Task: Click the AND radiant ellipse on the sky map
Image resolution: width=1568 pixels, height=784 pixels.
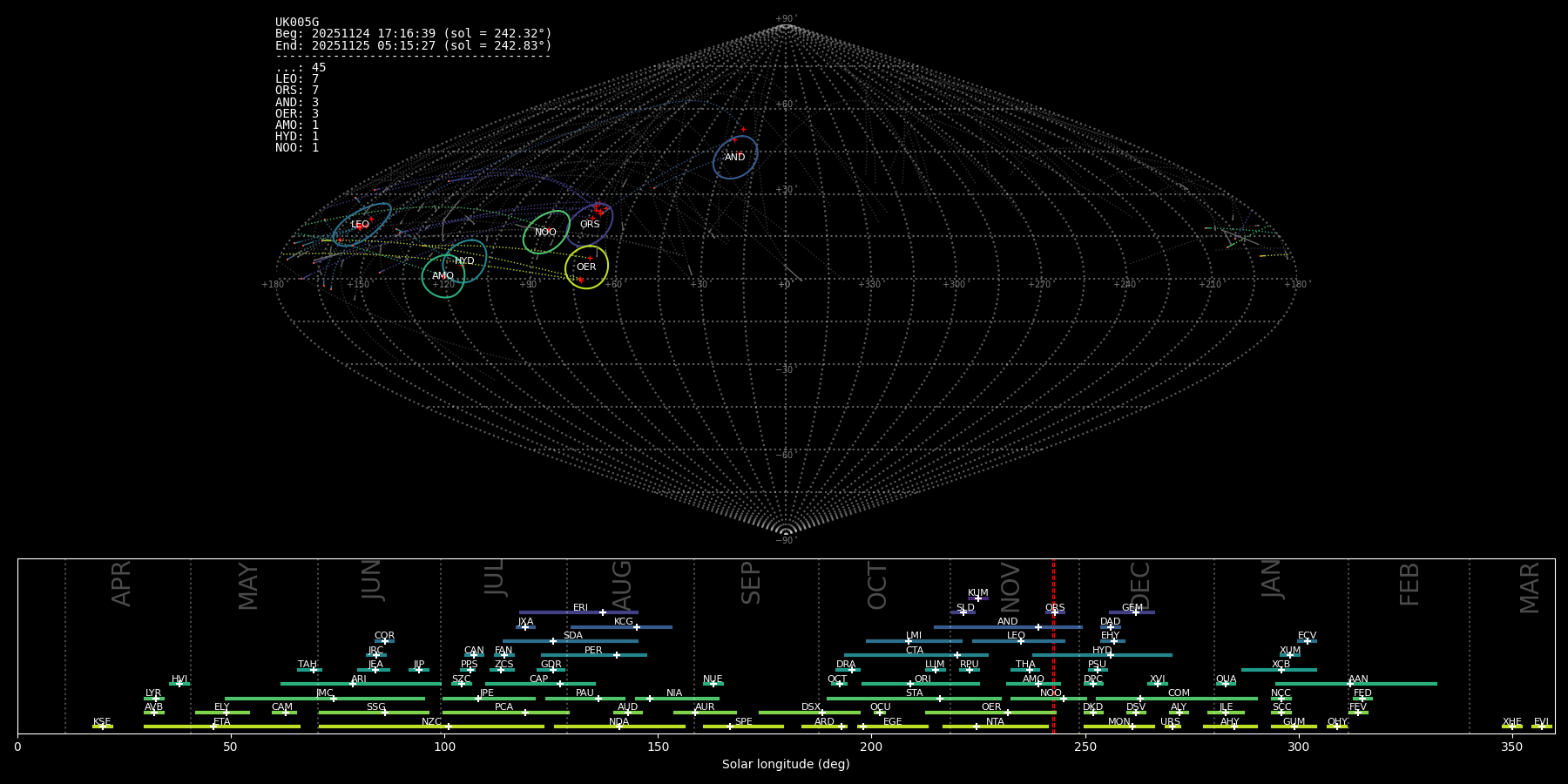Action: click(x=735, y=158)
